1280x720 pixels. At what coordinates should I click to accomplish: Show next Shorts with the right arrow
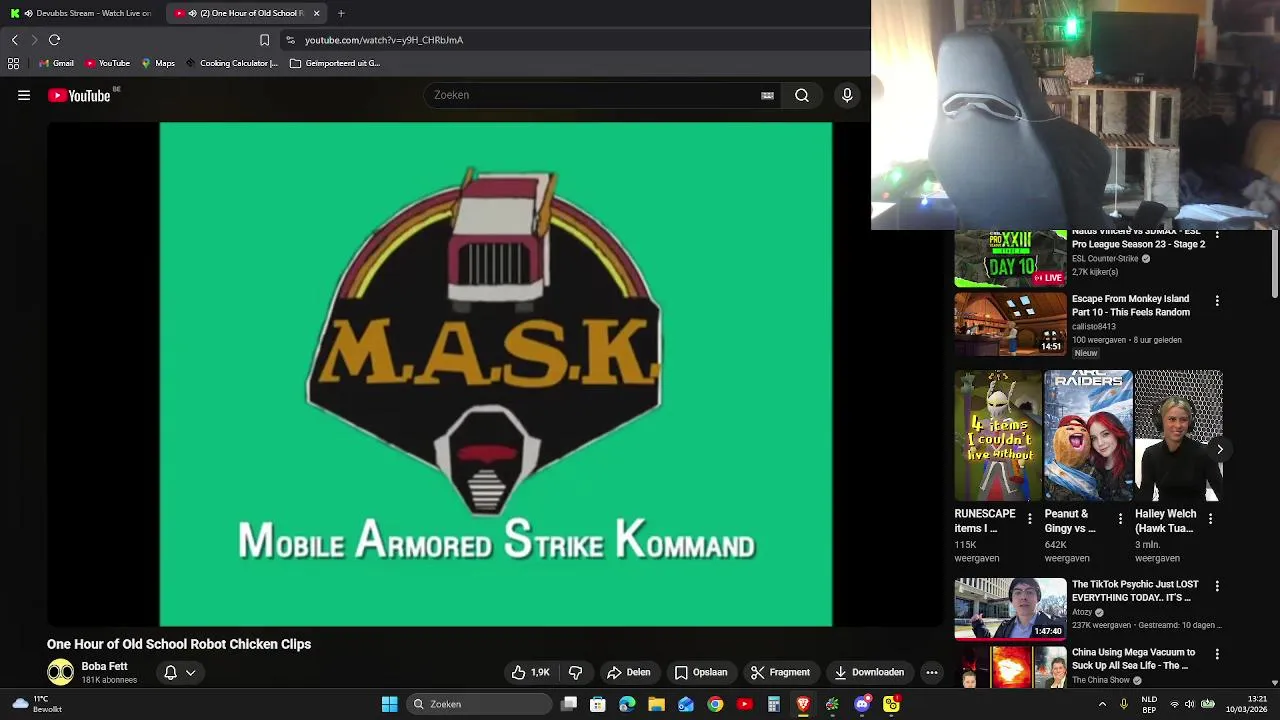point(1220,449)
